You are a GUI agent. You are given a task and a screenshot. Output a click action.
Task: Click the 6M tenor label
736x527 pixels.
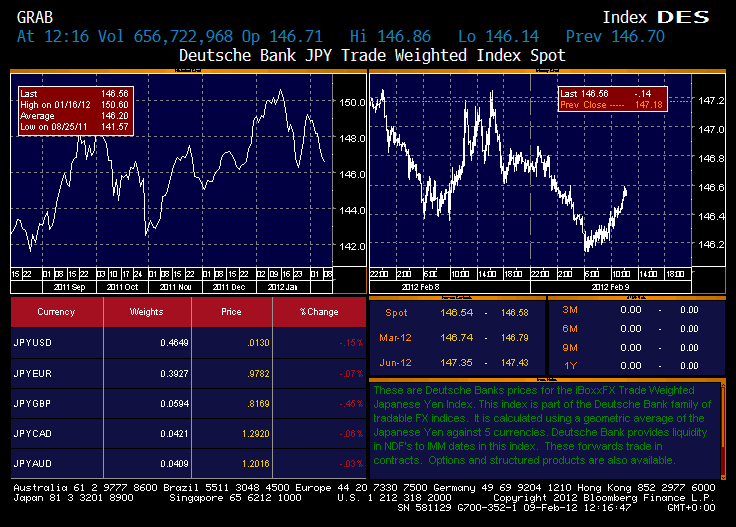click(570, 328)
